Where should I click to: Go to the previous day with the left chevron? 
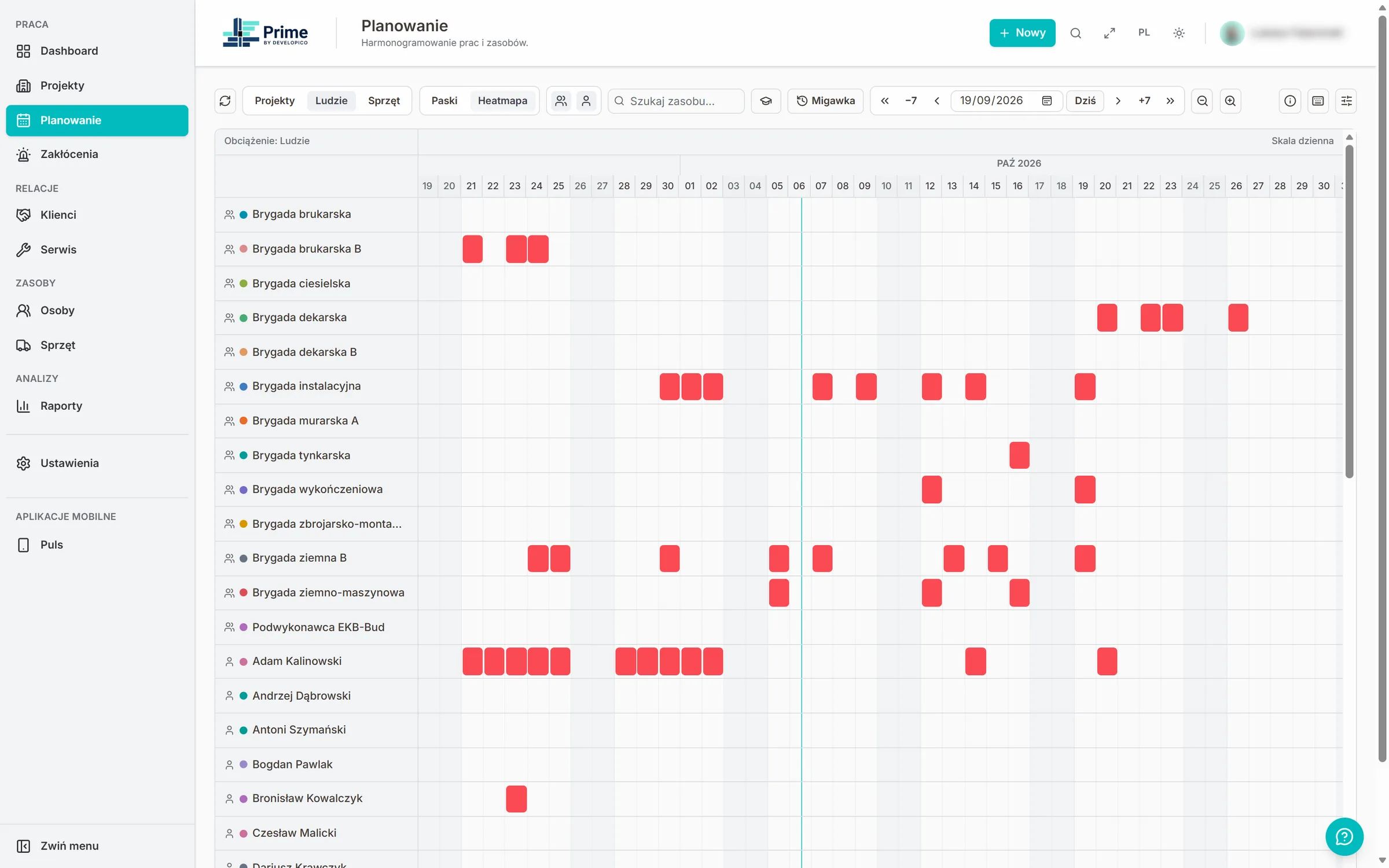(x=937, y=101)
